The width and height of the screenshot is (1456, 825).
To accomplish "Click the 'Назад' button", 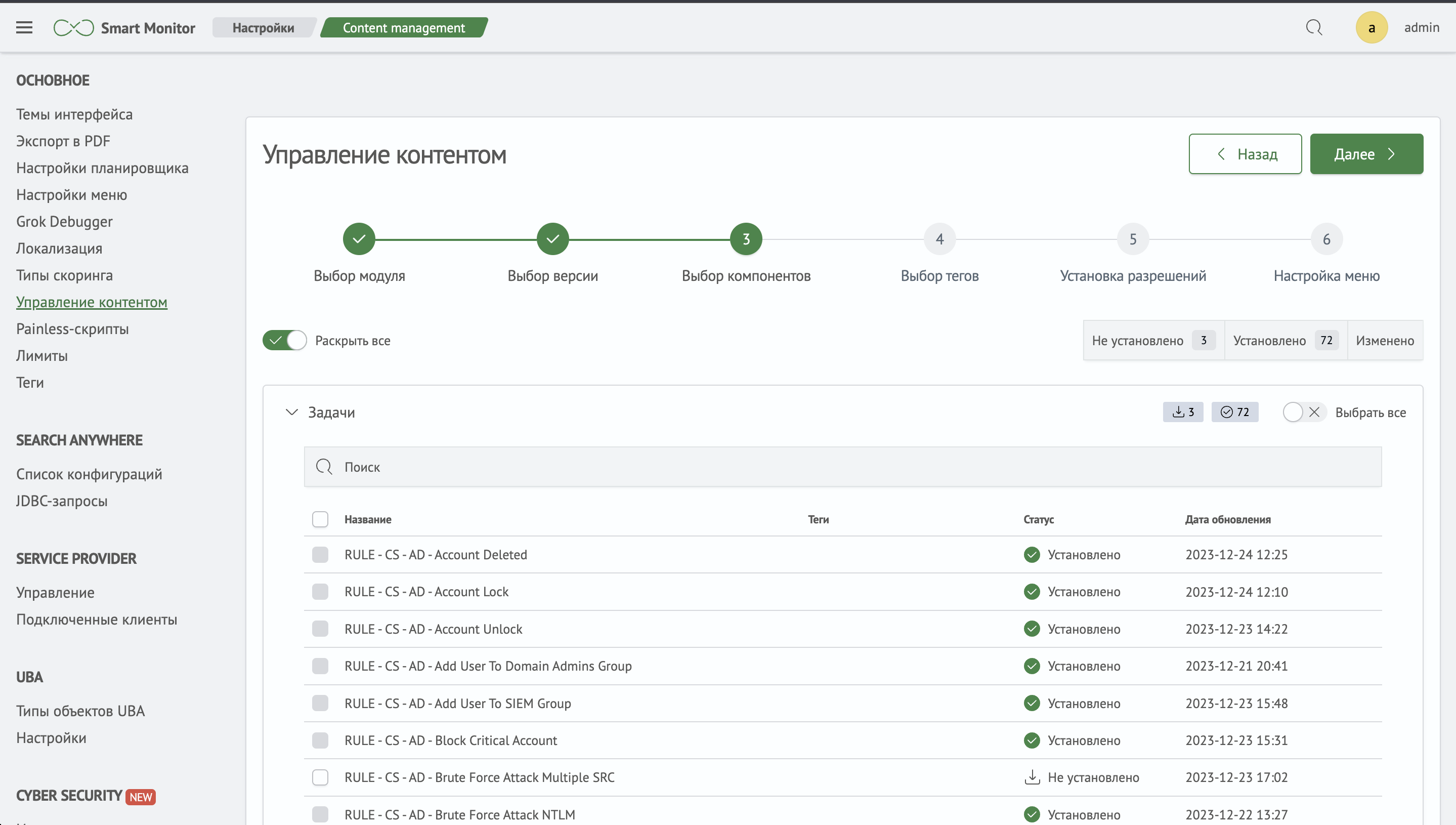I will pyautogui.click(x=1245, y=153).
